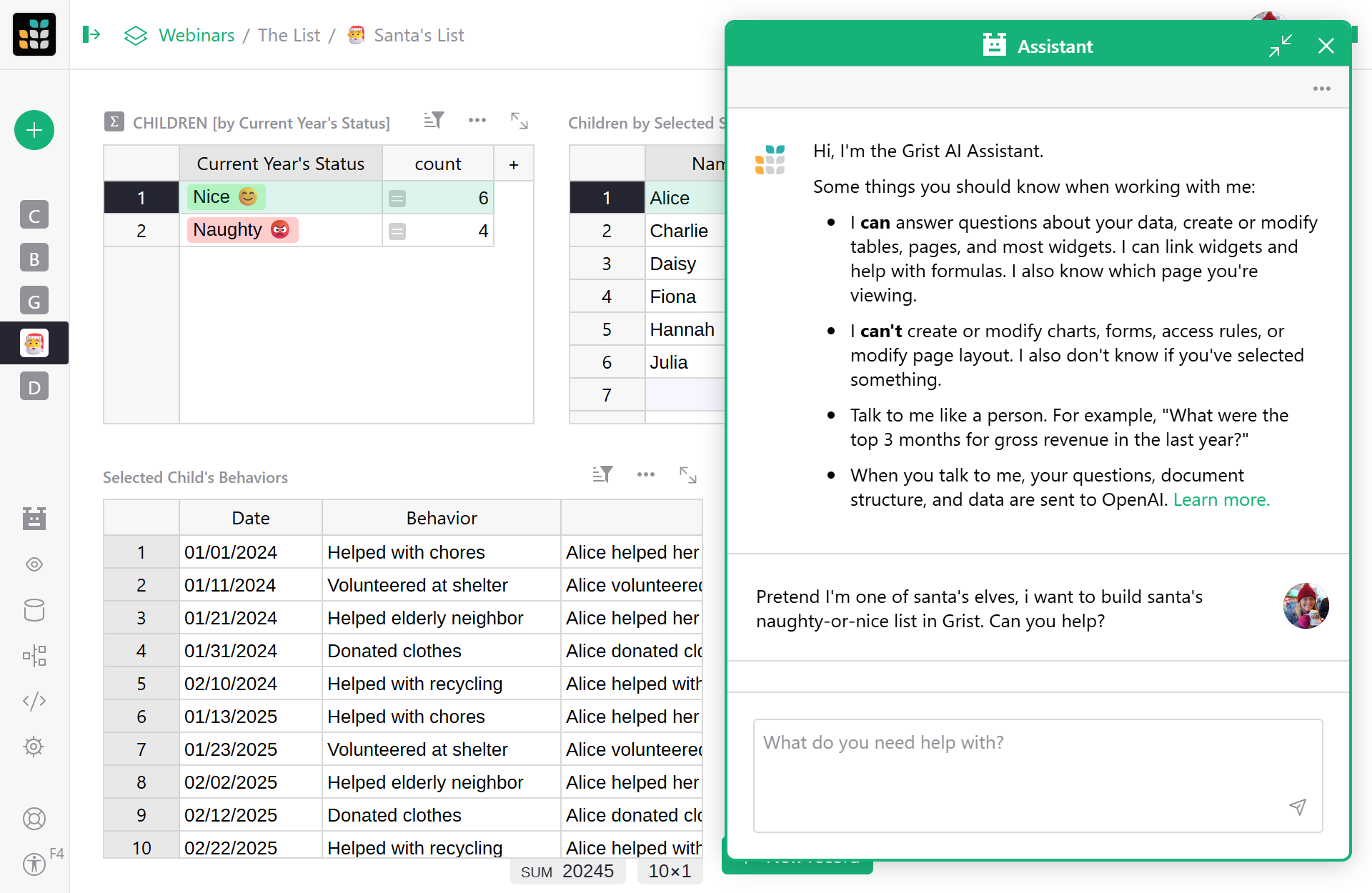
Task: Click the Behavior column header
Action: (442, 518)
